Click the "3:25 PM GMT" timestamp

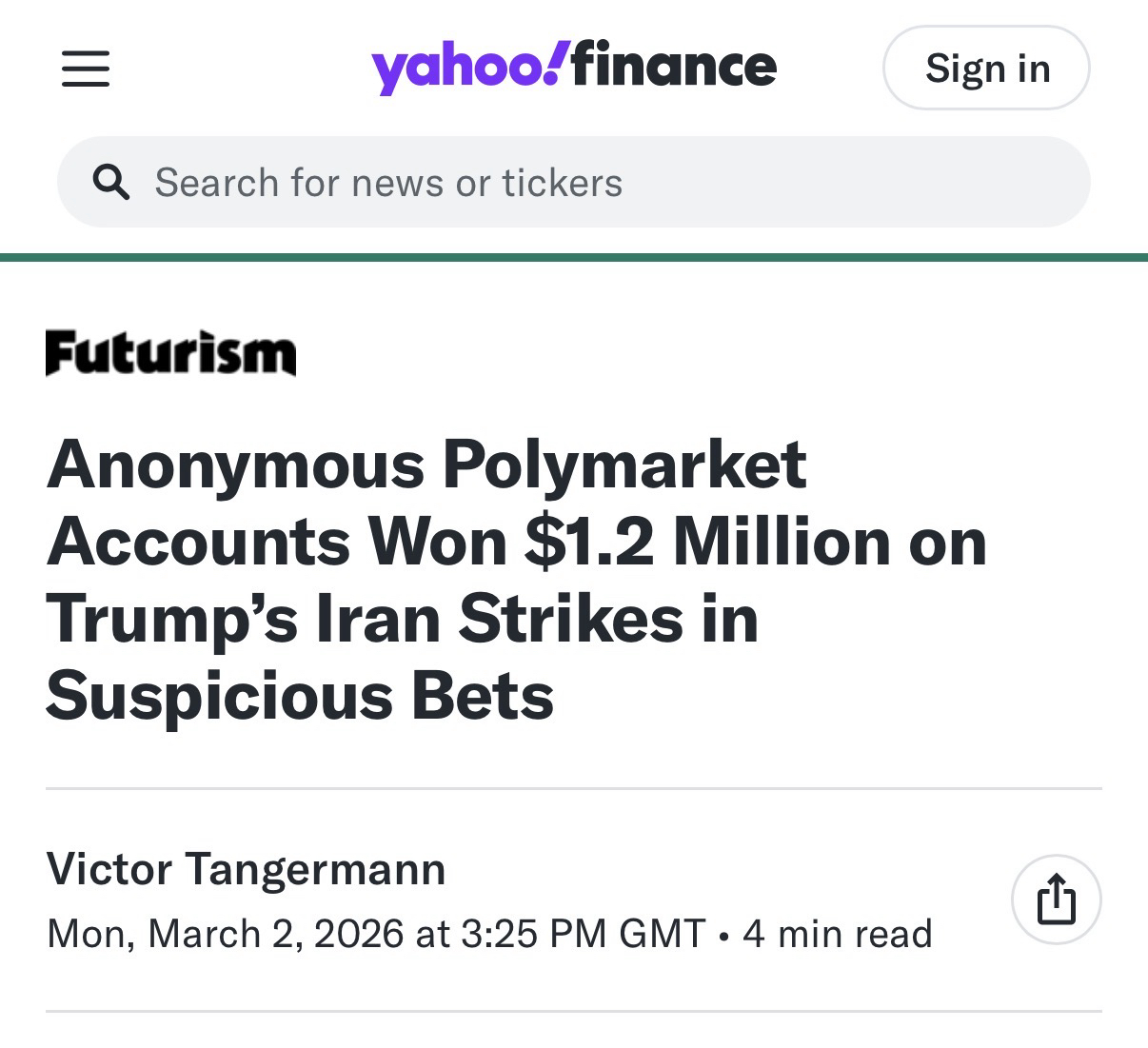(583, 934)
